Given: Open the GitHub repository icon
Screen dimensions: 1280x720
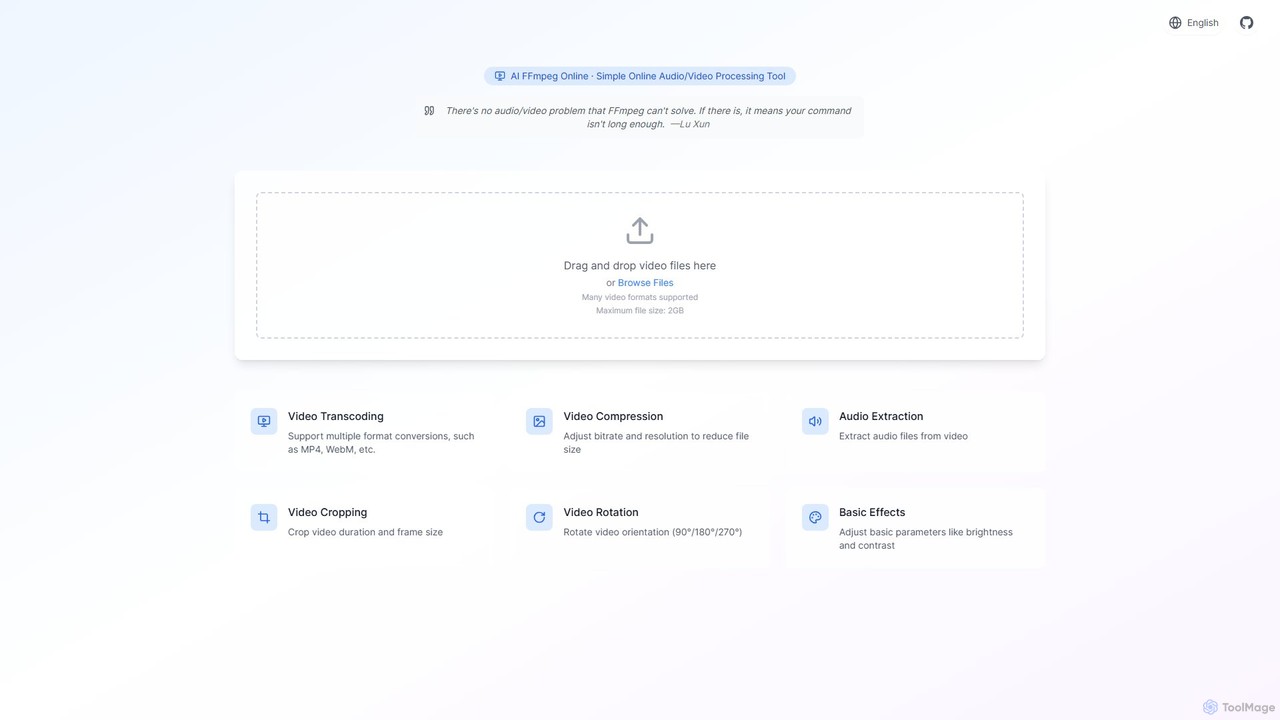Looking at the screenshot, I should (1246, 23).
